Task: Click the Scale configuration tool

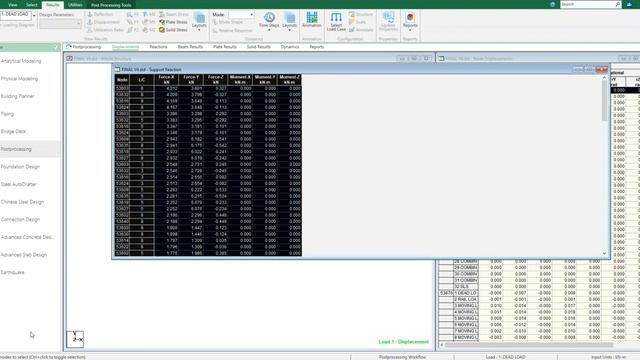Action: click(358, 22)
